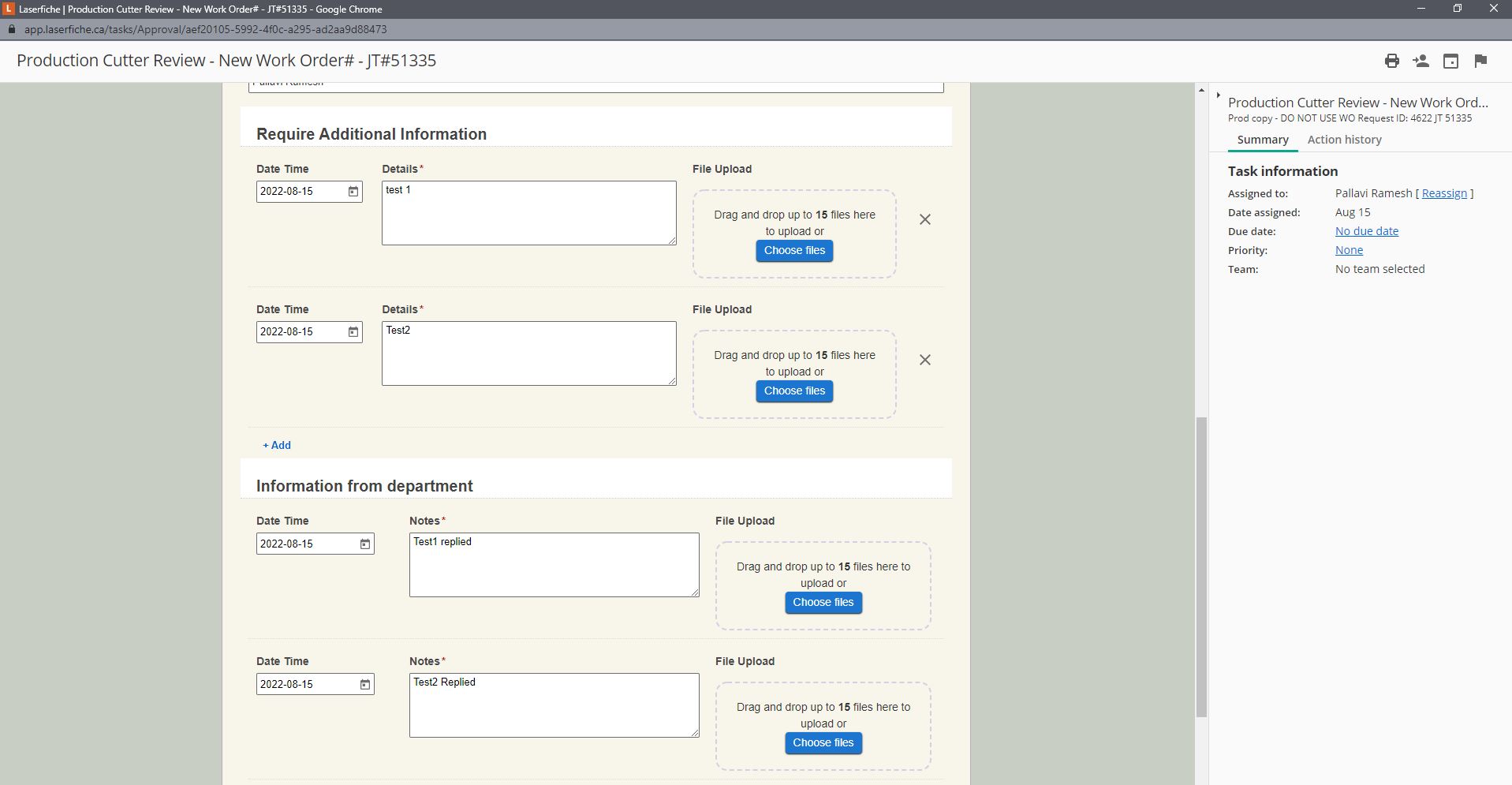Image resolution: width=1512 pixels, height=785 pixels.
Task: Restore down the Chrome window
Action: tap(1458, 9)
